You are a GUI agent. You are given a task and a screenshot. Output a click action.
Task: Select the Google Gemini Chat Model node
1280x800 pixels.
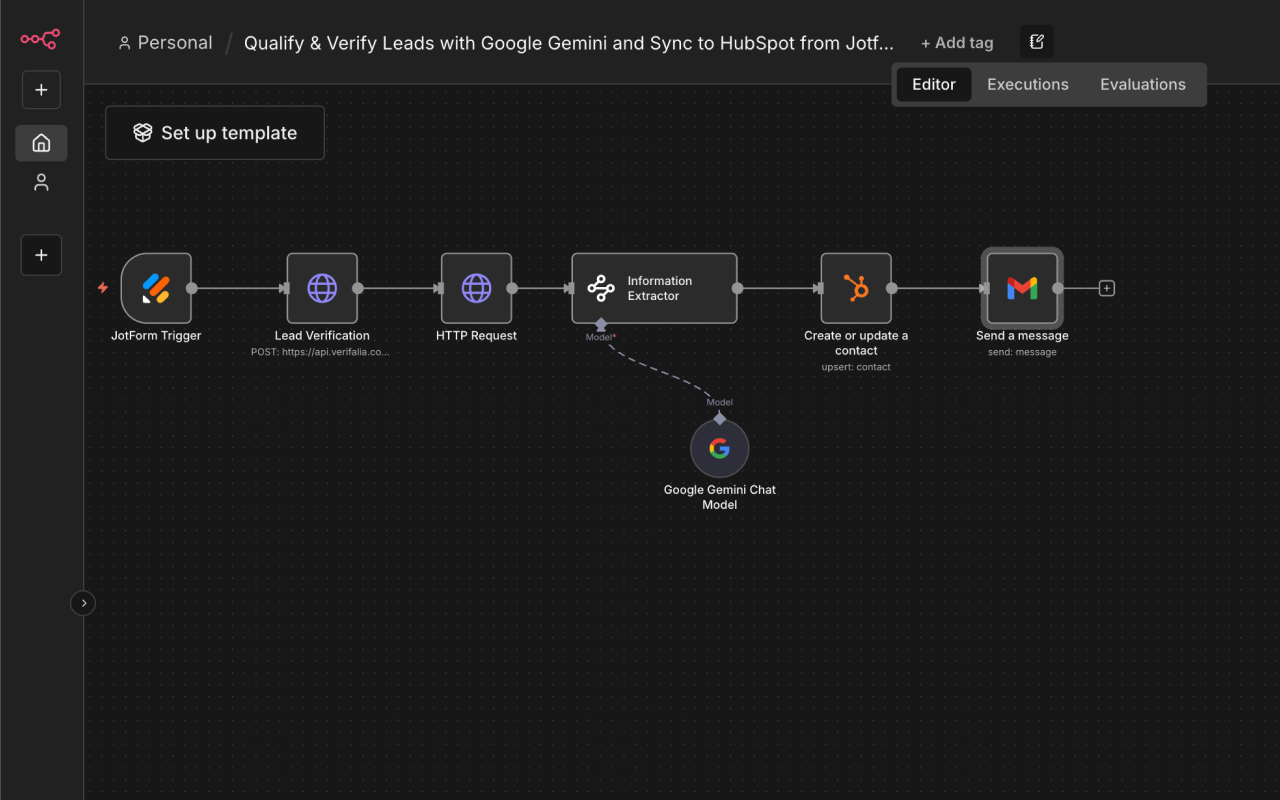click(720, 448)
